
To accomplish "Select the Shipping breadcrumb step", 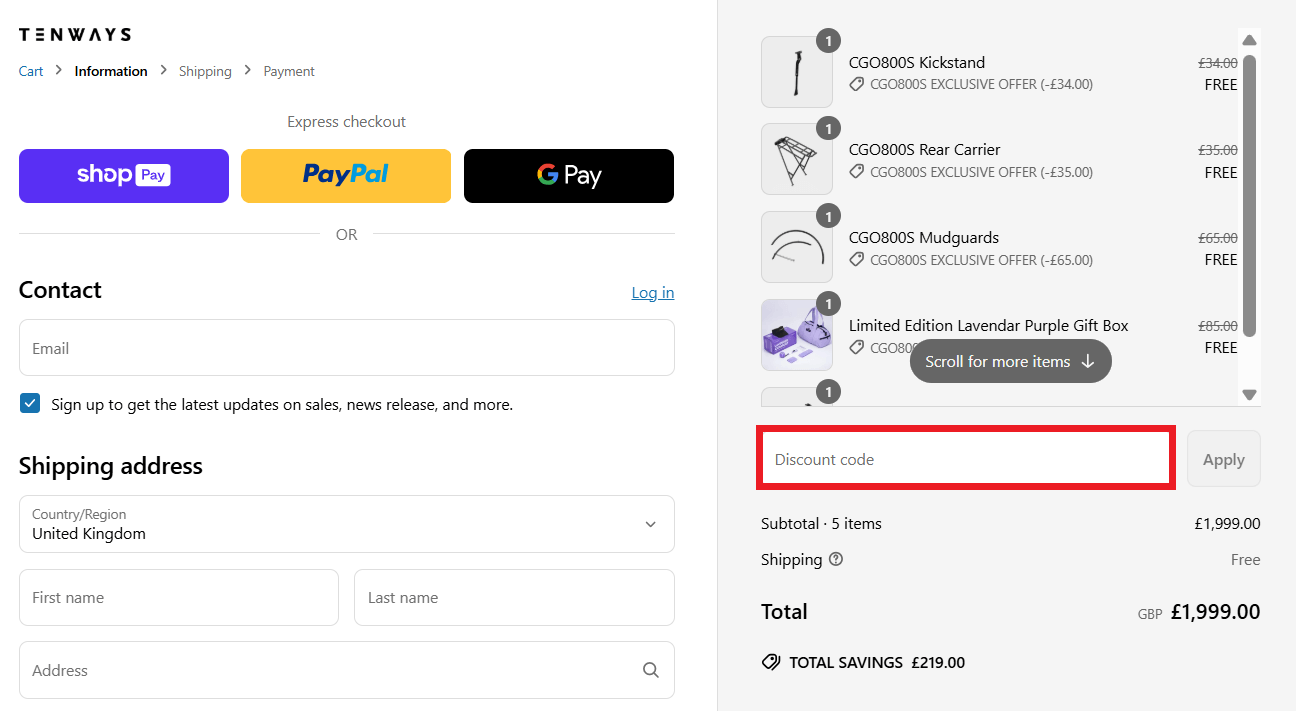I will coord(205,71).
